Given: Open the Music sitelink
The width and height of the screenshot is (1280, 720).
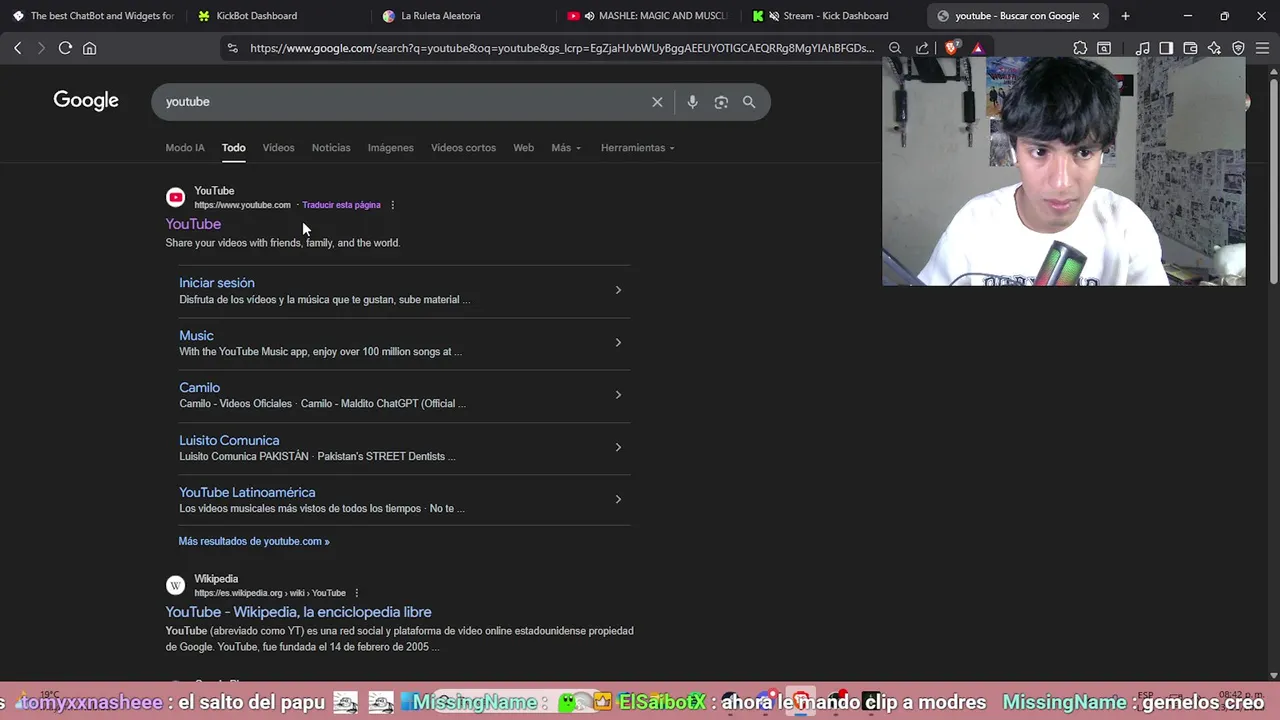Looking at the screenshot, I should click(x=196, y=336).
